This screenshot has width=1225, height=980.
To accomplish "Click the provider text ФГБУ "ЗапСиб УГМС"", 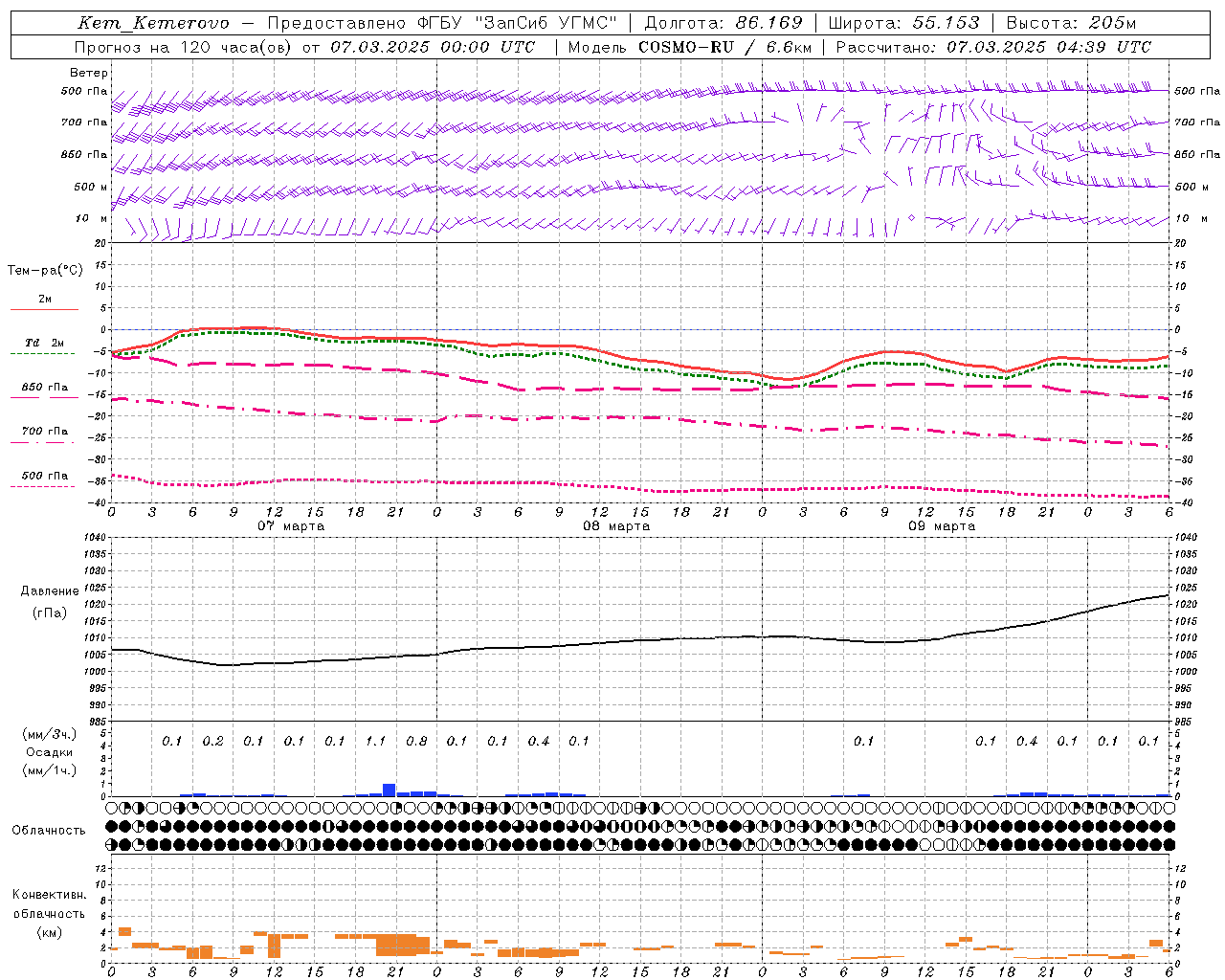I will (518, 23).
